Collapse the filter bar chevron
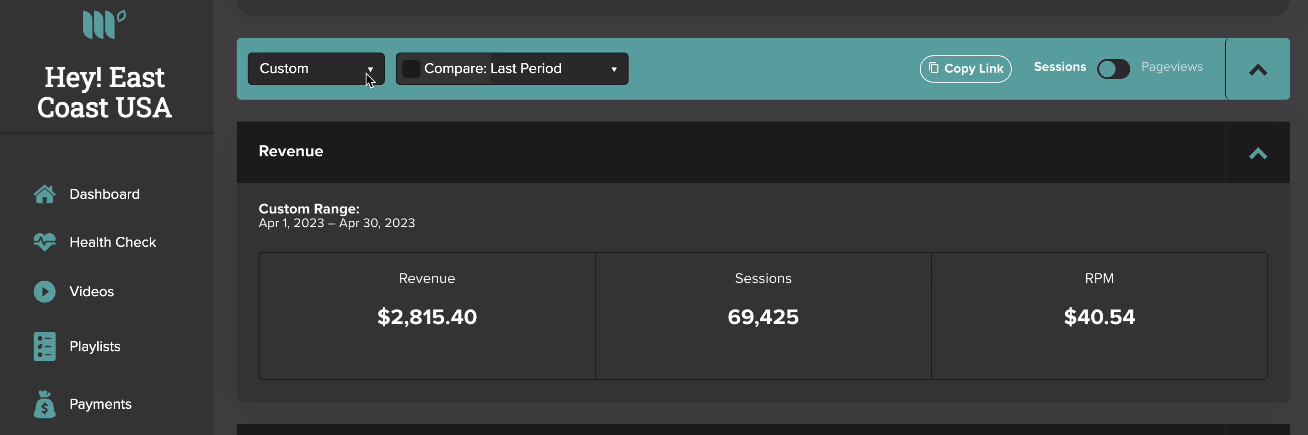The height and width of the screenshot is (435, 1308). pyautogui.click(x=1258, y=70)
